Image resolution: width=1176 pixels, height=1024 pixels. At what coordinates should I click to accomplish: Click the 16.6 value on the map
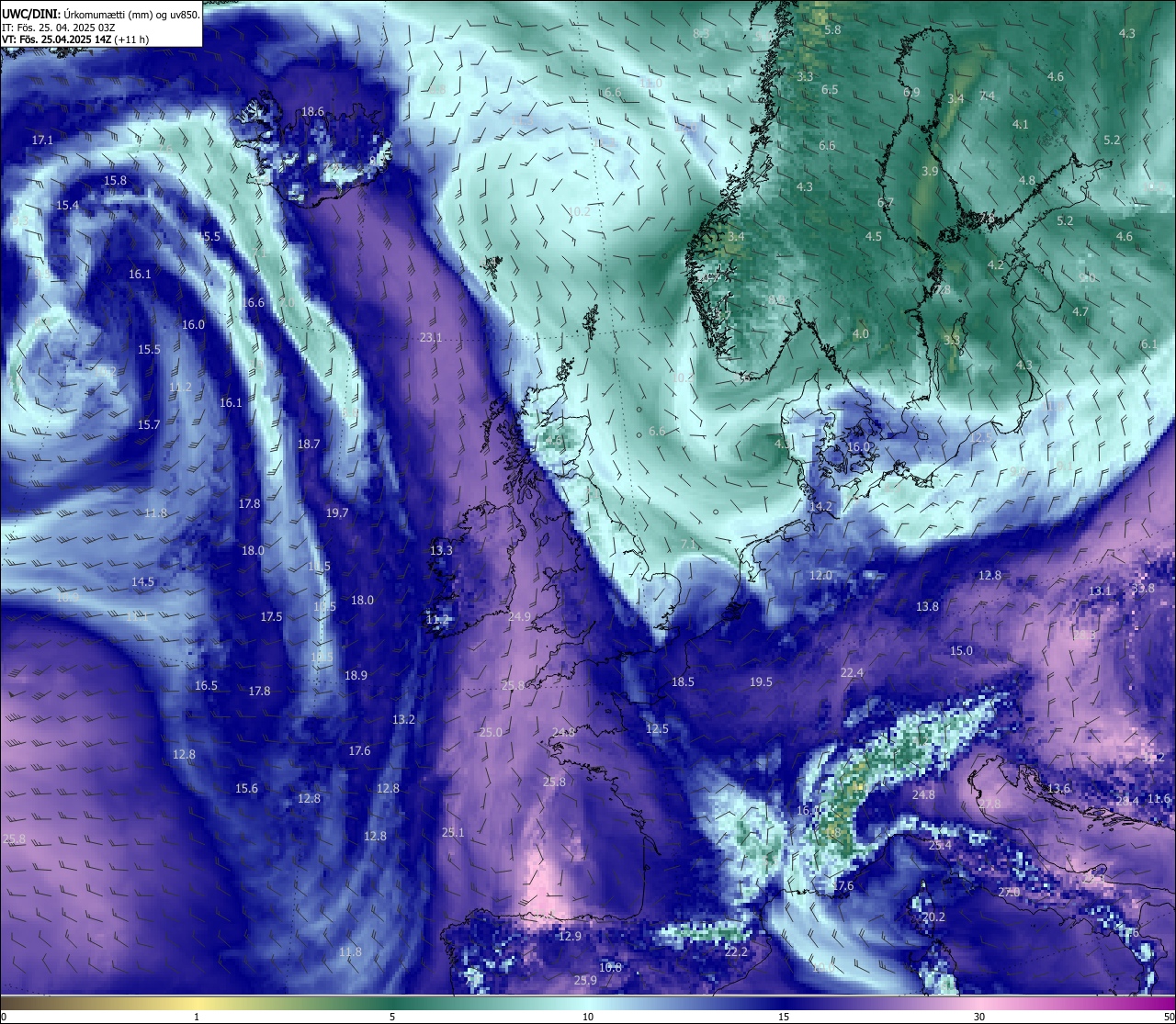[254, 303]
